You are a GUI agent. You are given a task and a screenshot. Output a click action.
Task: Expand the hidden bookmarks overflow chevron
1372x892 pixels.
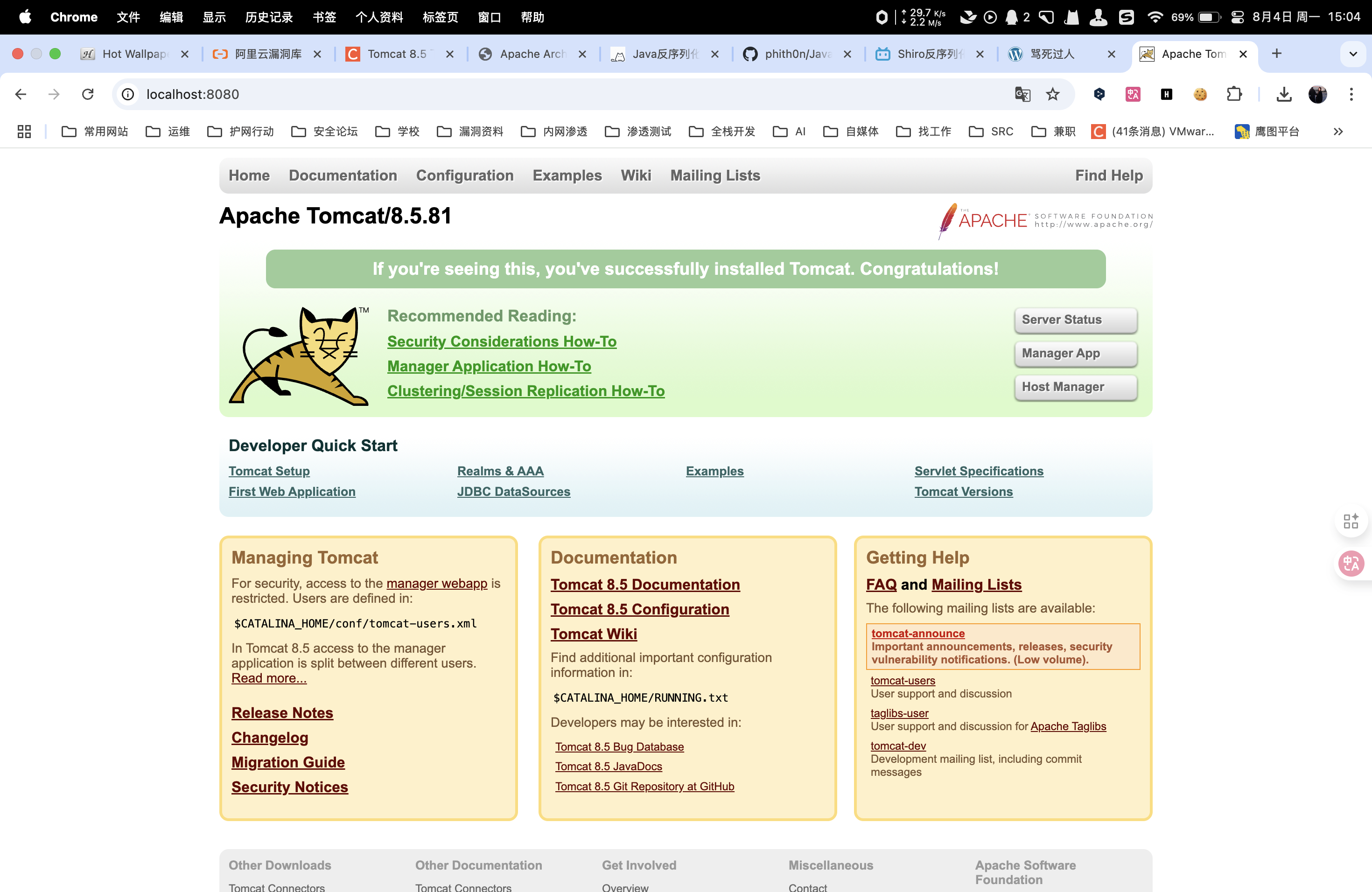tap(1338, 132)
